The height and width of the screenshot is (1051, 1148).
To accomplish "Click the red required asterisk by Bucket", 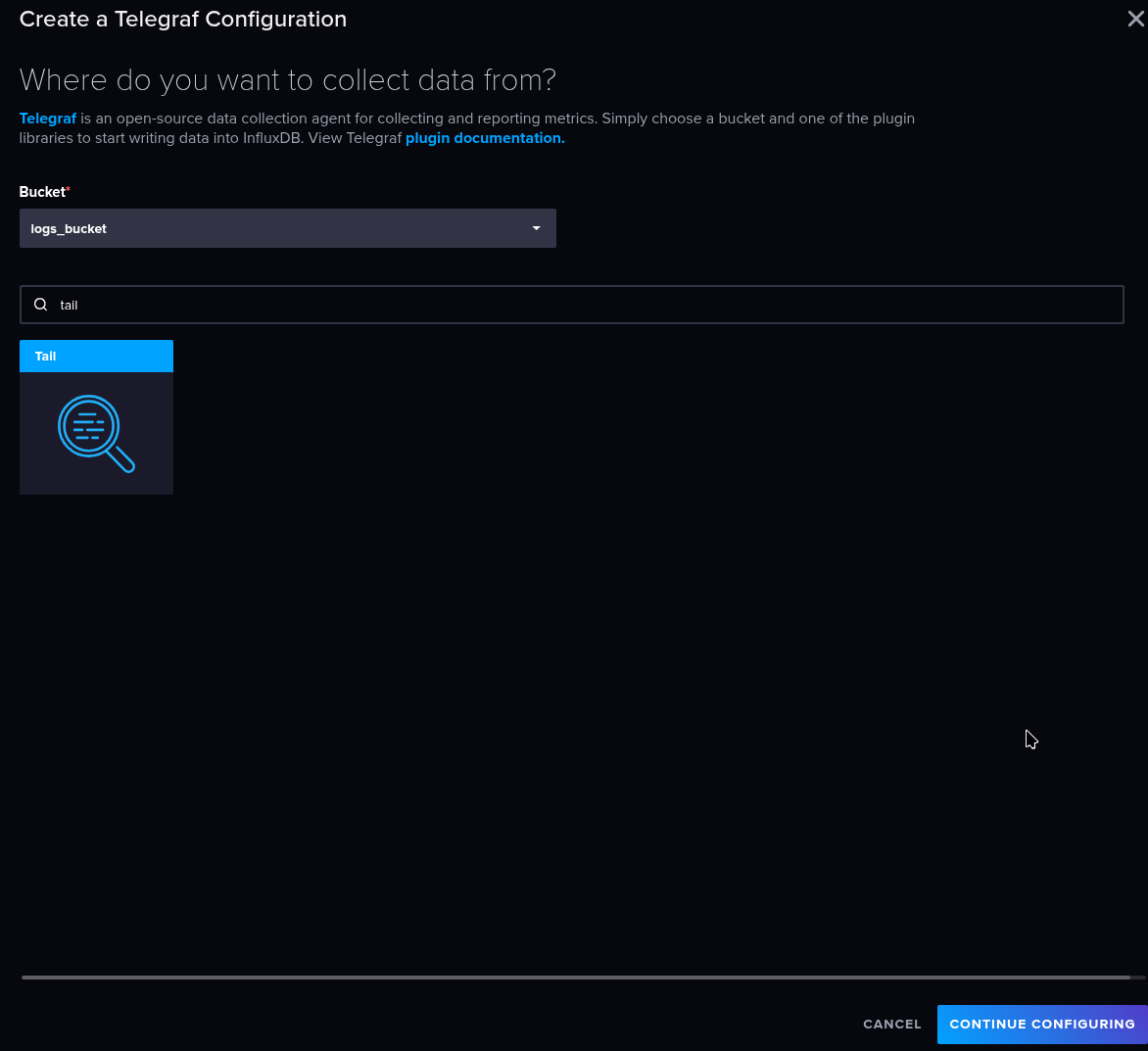I will (69, 190).
